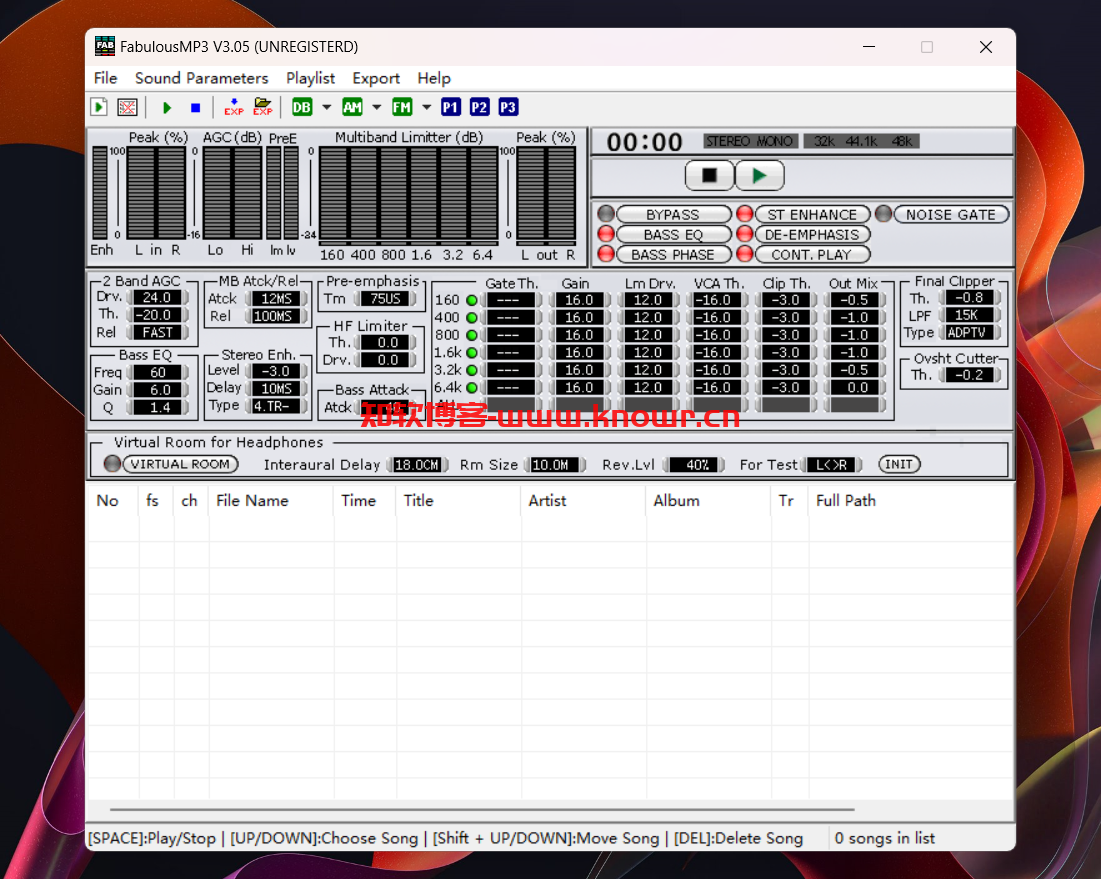Open the Sound Parameters menu
This screenshot has width=1101, height=879.
point(202,78)
